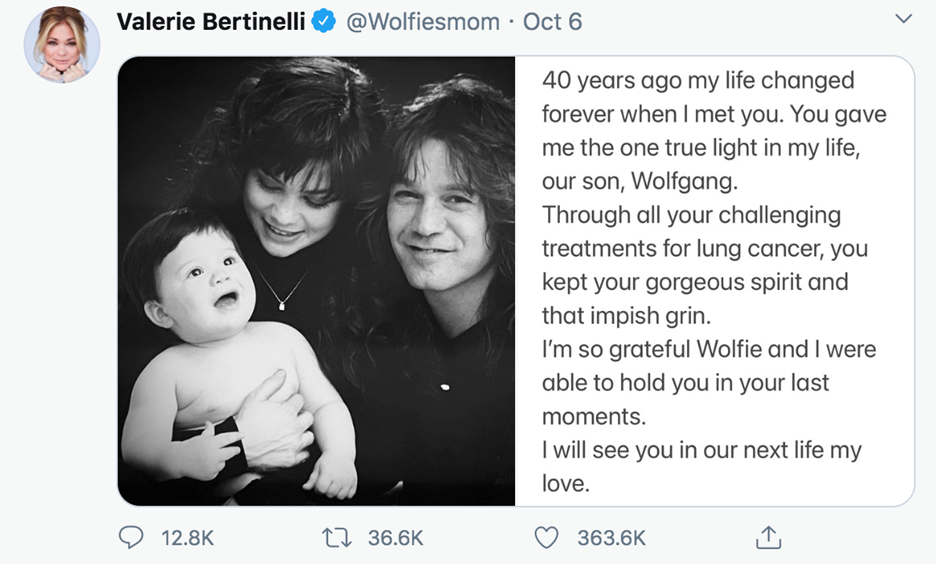Viewport: 936px width, 564px height.
Task: Click the line "I will see you in our next life"
Action: 701,450
